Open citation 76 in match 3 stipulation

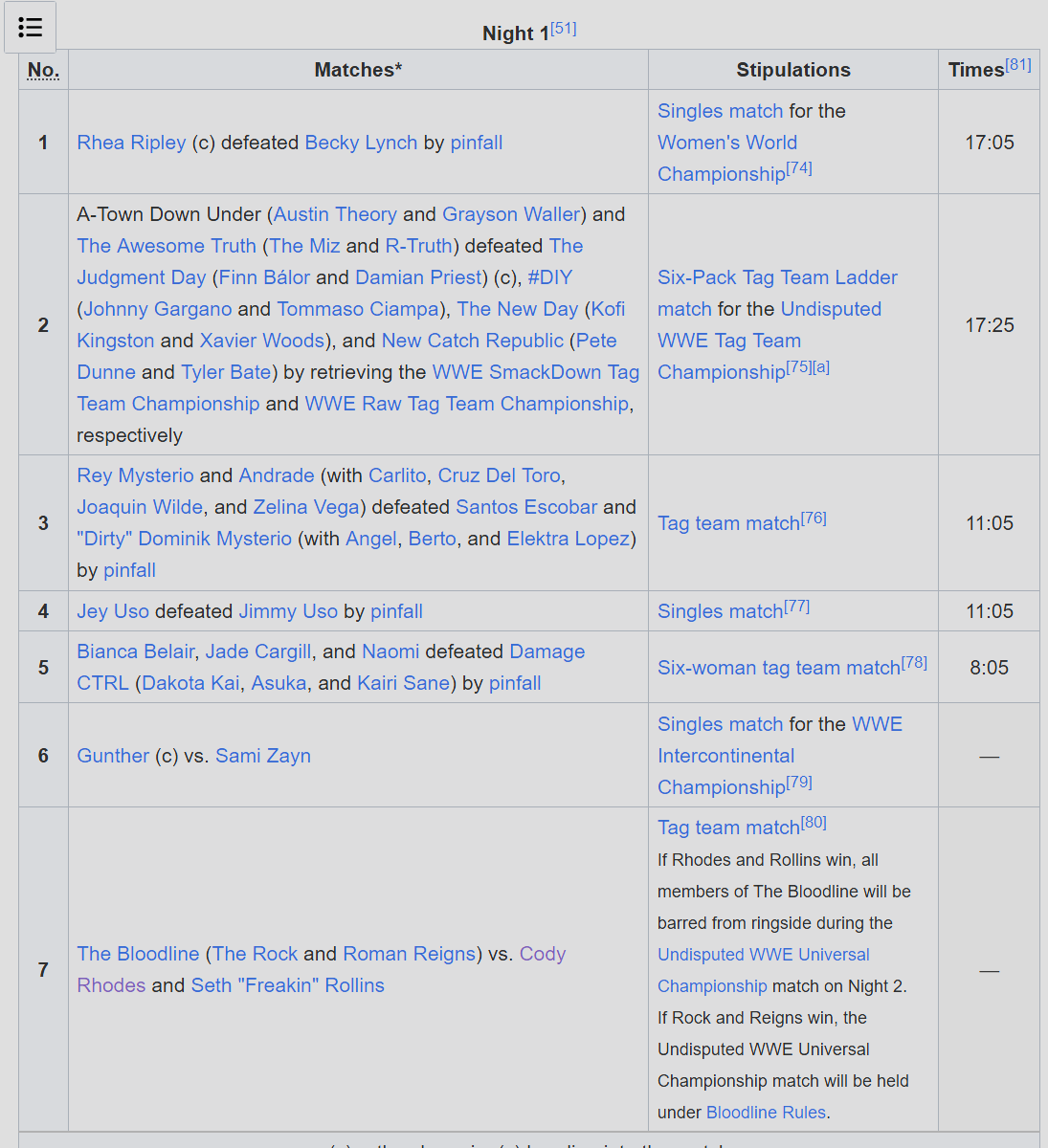[x=814, y=519]
